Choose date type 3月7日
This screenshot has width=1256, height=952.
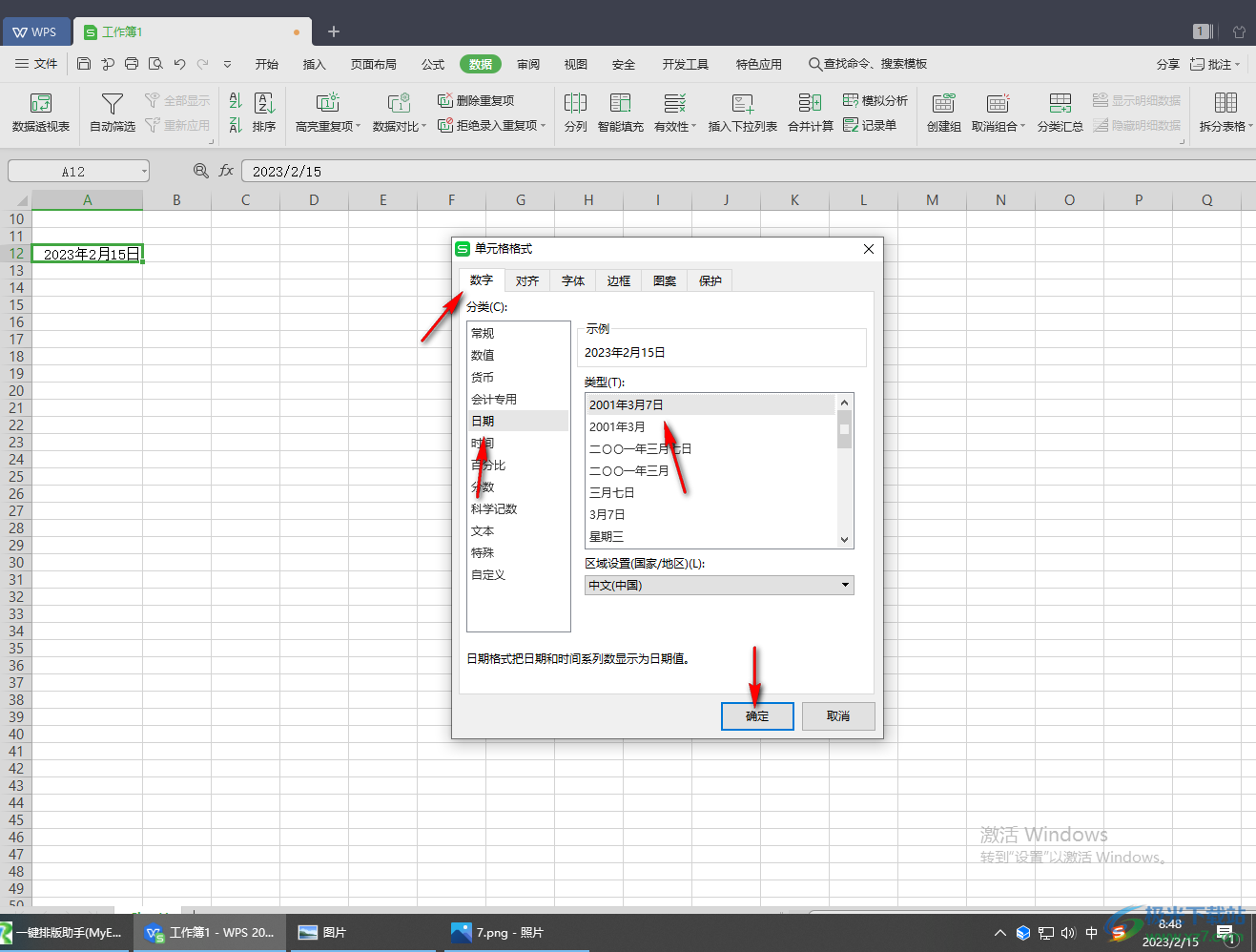coord(710,514)
